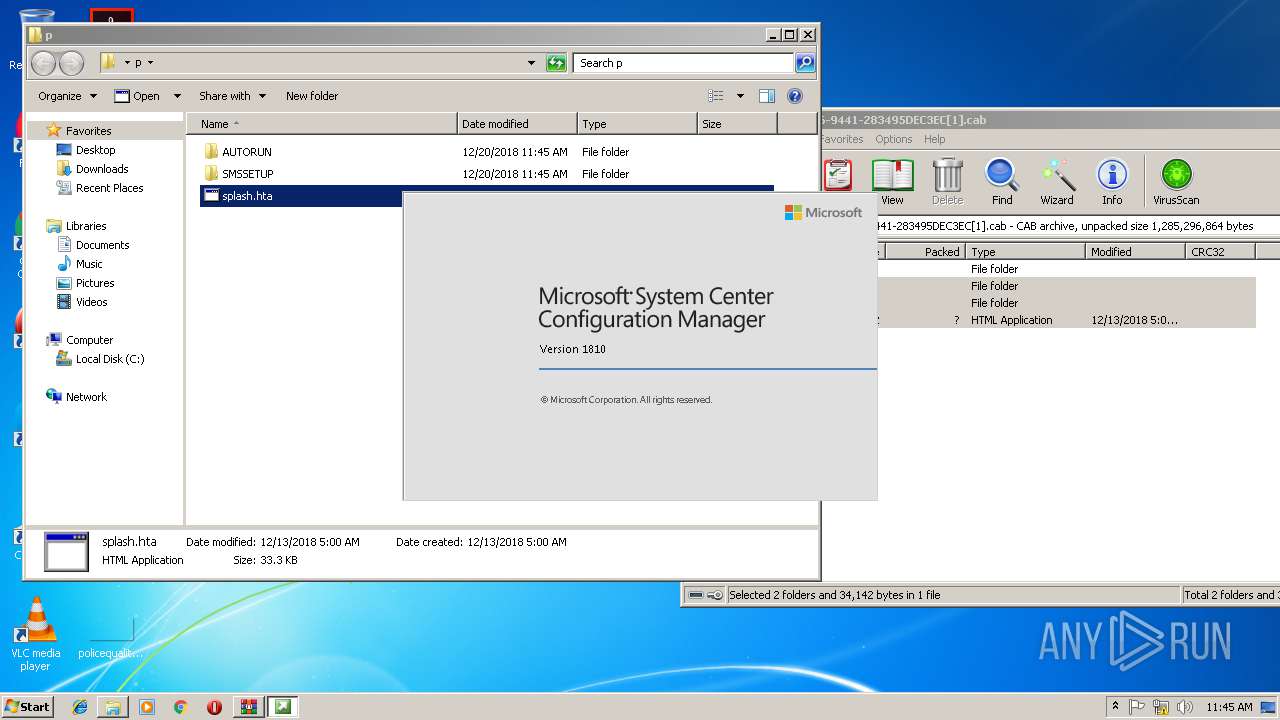Viewport: 1280px width, 720px height.
Task: Click the Start button
Action: (27, 707)
